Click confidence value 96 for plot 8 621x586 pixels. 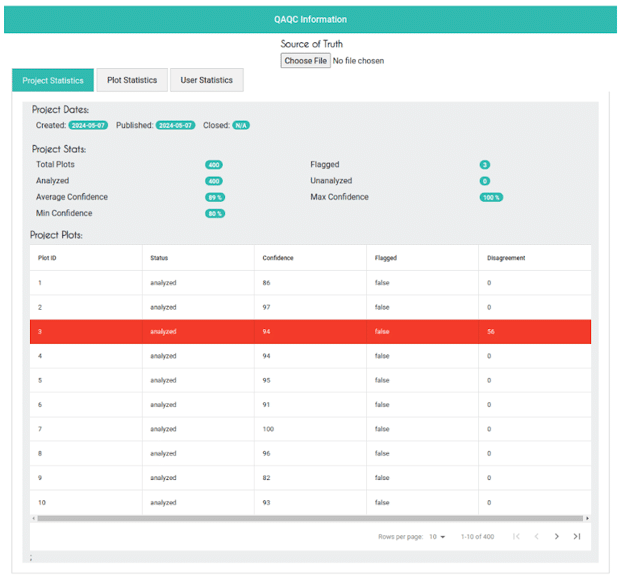266,453
